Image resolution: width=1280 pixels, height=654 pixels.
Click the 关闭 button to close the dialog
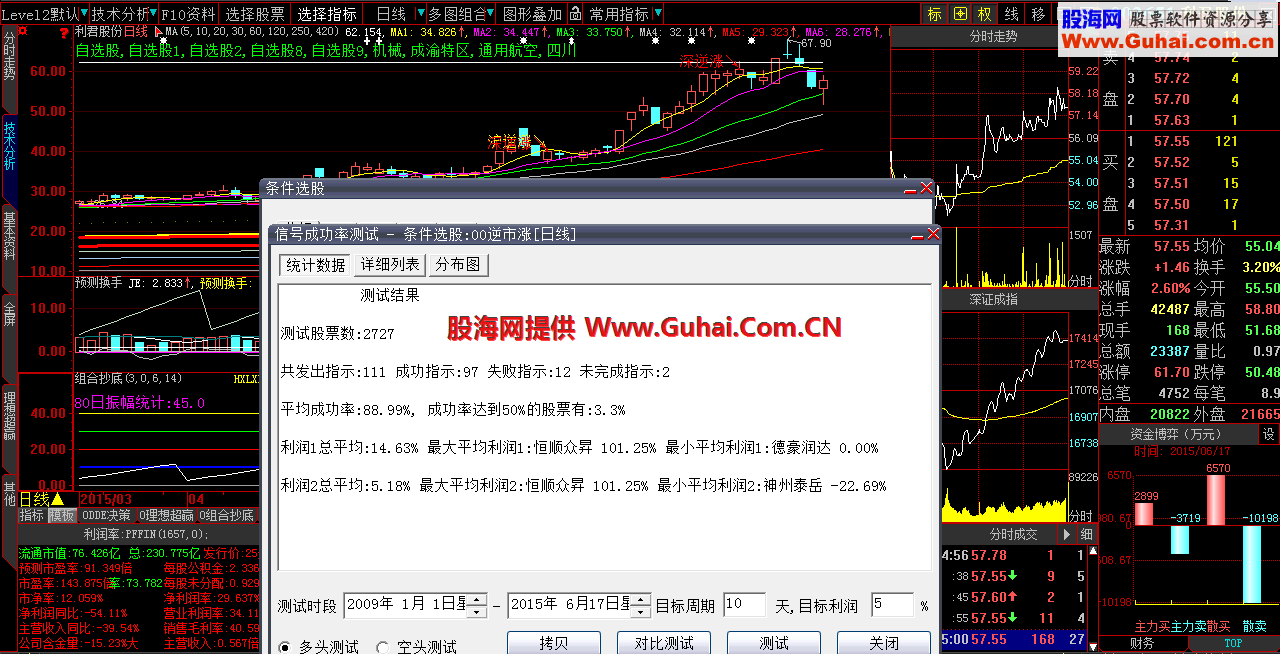point(883,644)
